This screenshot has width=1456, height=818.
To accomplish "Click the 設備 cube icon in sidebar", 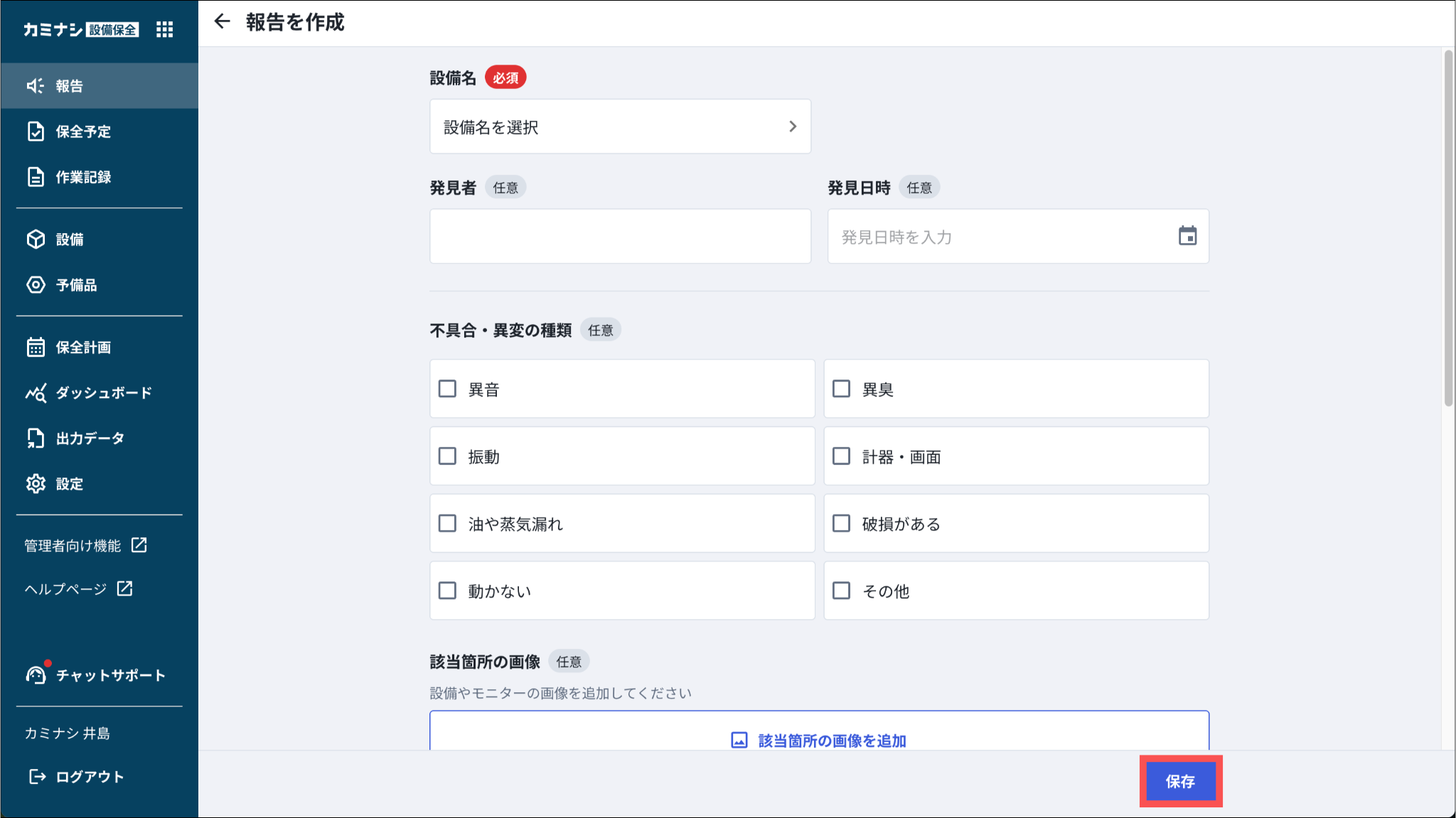I will click(36, 240).
